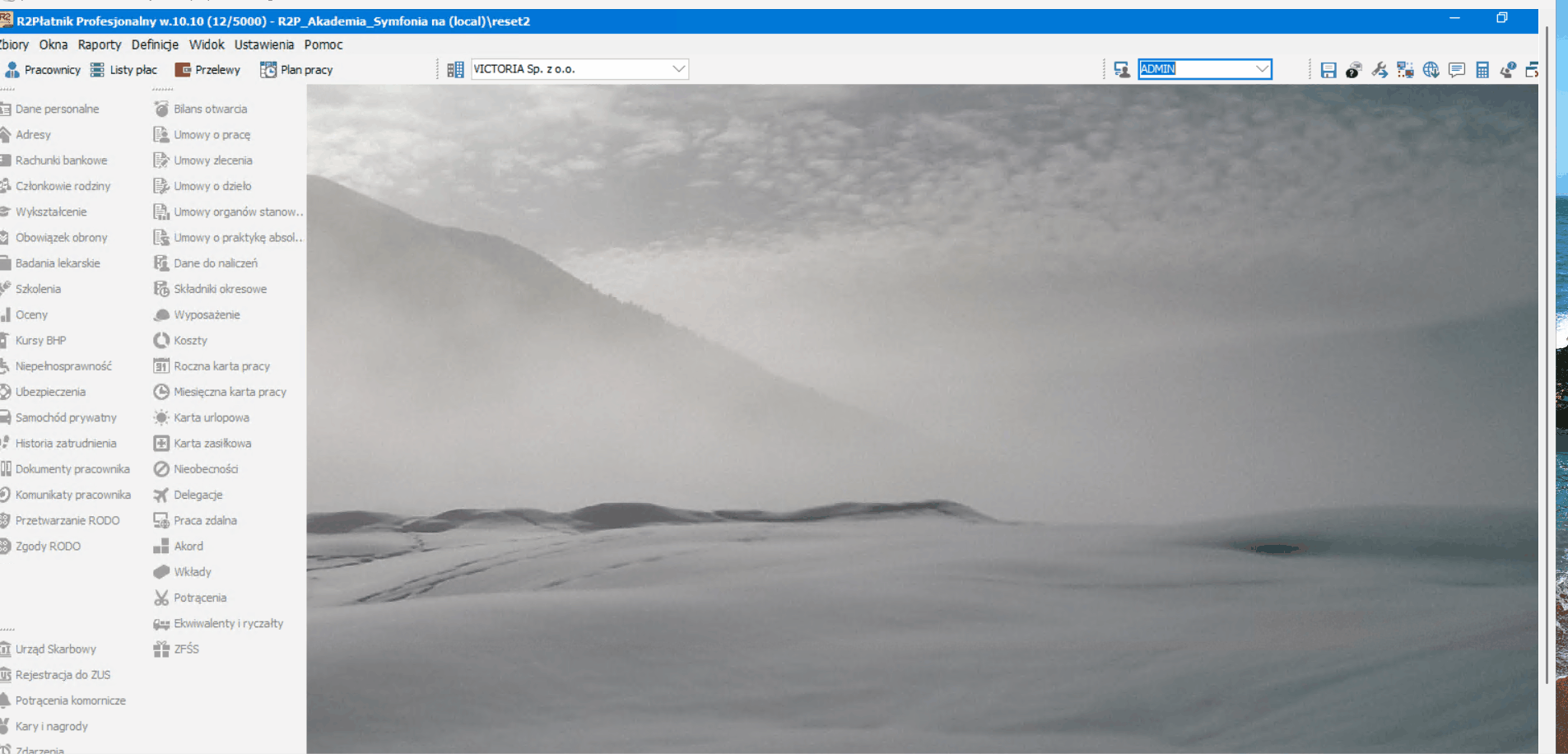Click the save floppy disk toolbar icon
The height and width of the screenshot is (754, 1568).
[x=1328, y=70]
